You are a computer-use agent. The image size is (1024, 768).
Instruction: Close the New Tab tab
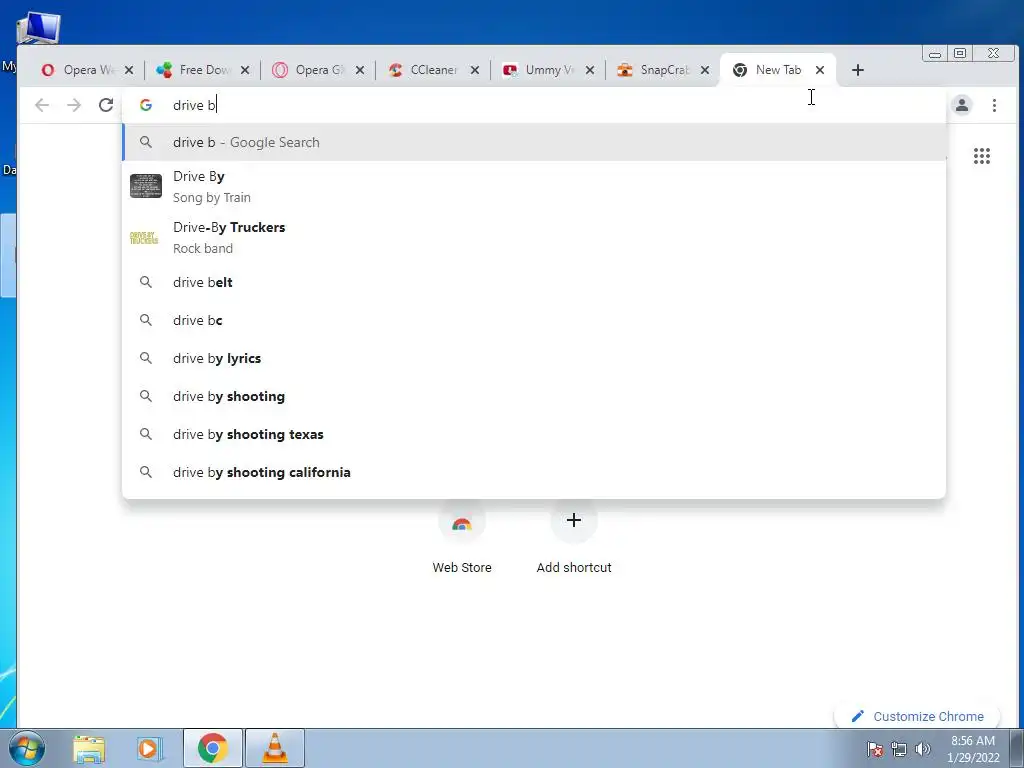820,70
